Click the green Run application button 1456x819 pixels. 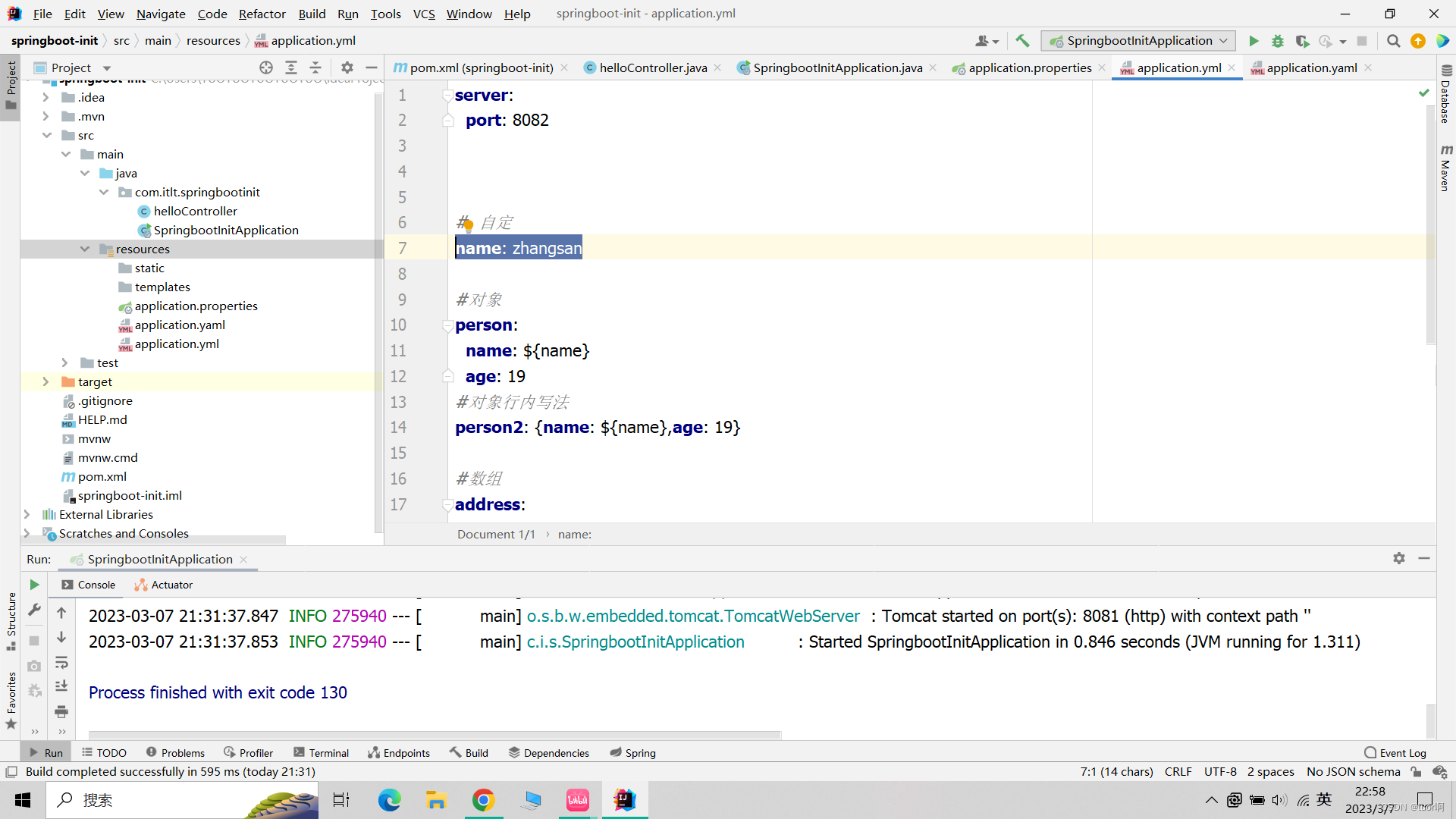(1254, 41)
